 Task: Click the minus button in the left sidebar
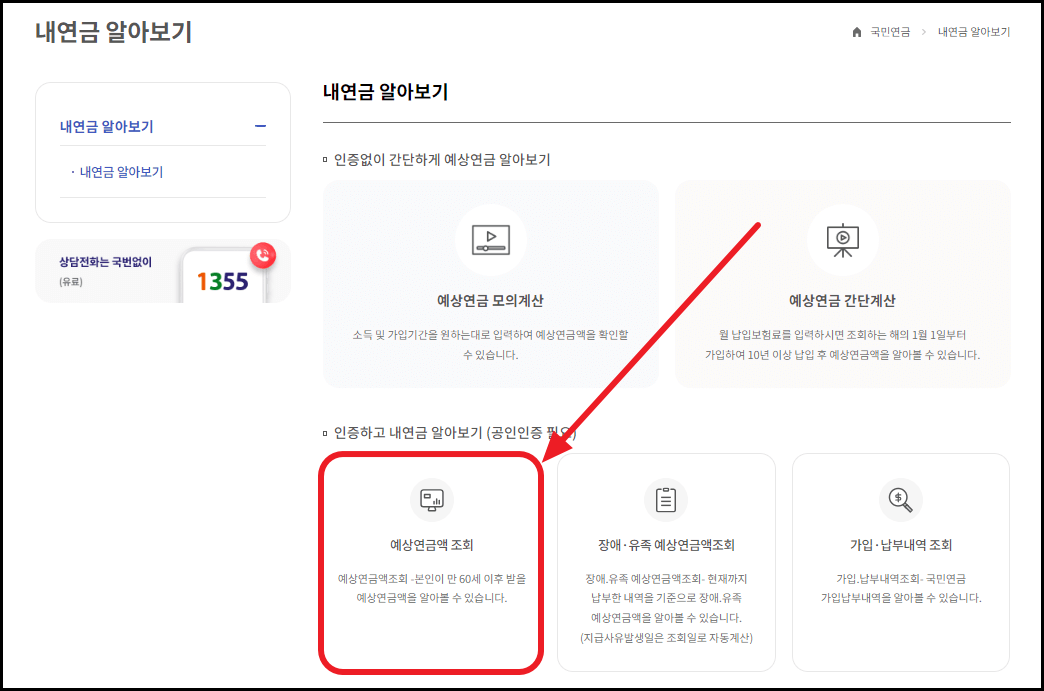point(260,126)
